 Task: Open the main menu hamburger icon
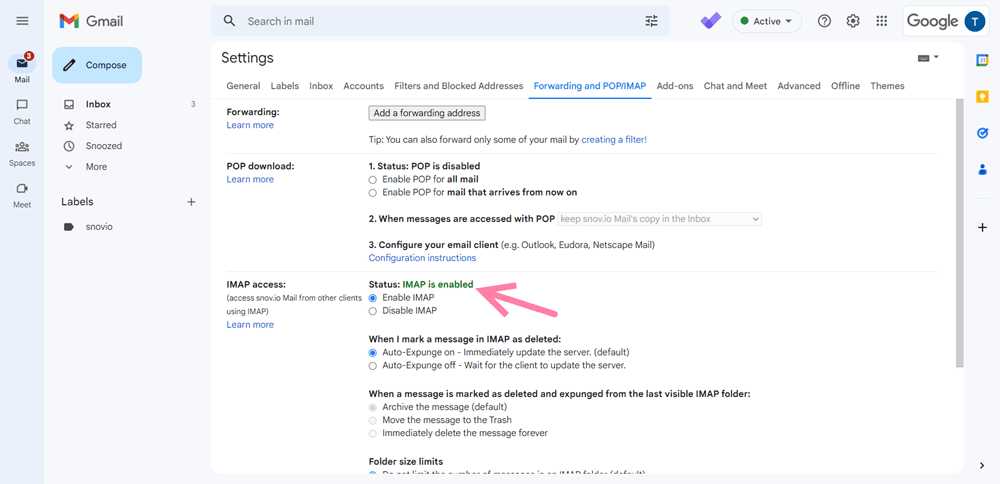point(22,21)
